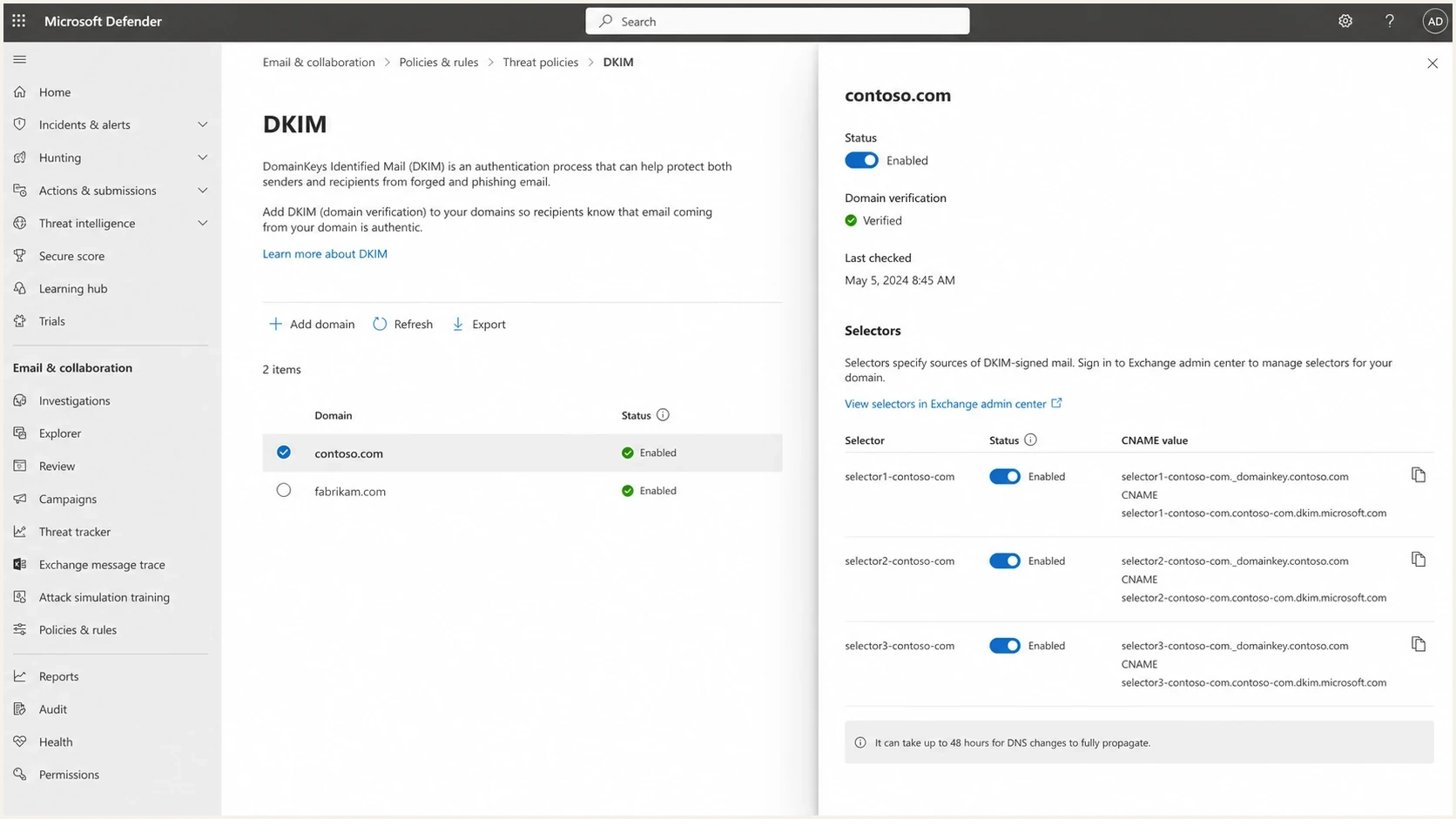Open the Help question mark icon
Viewport: 1456px width, 819px height.
click(1390, 21)
